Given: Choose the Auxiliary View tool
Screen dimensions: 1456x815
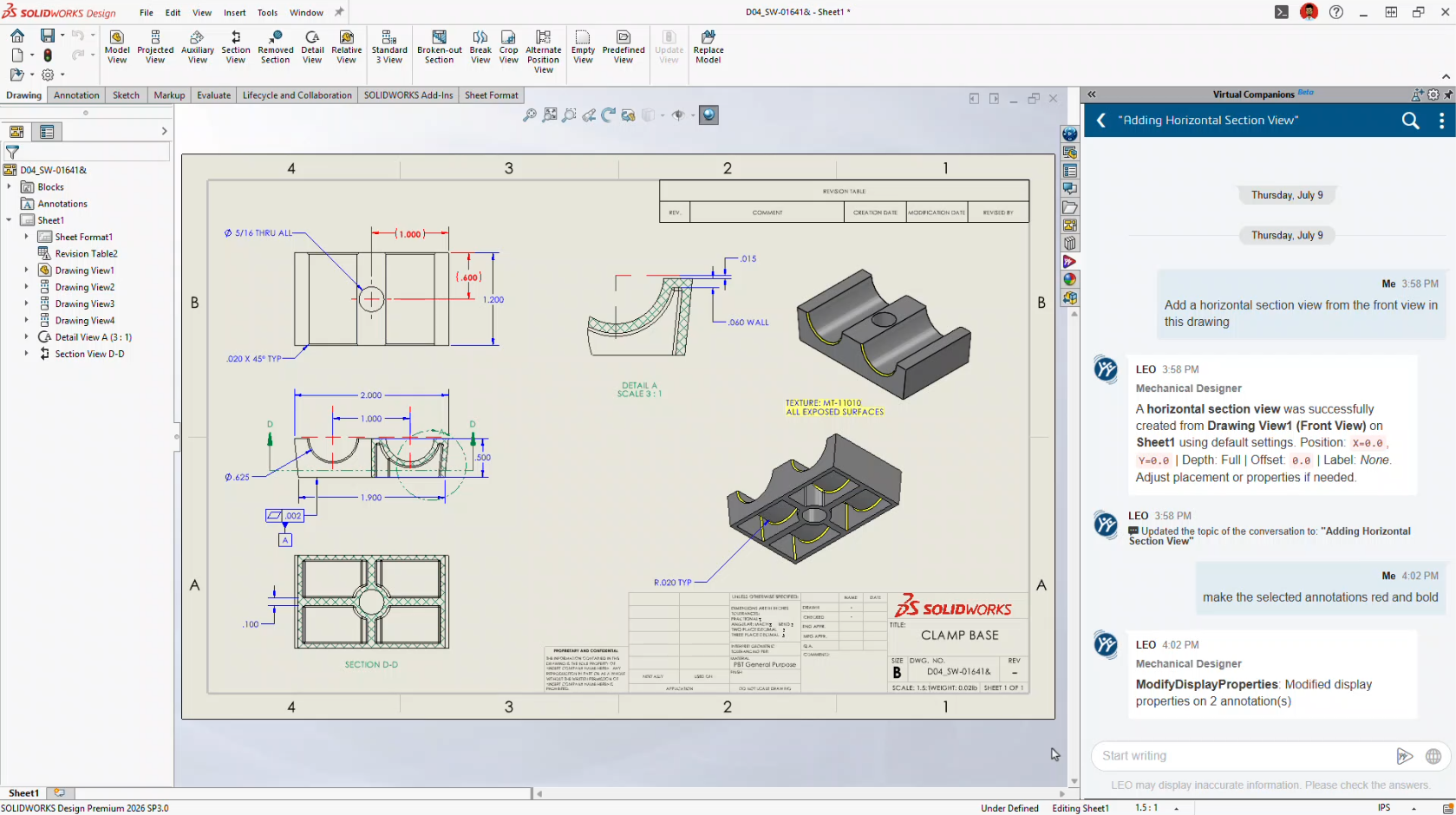Looking at the screenshot, I should tap(198, 47).
